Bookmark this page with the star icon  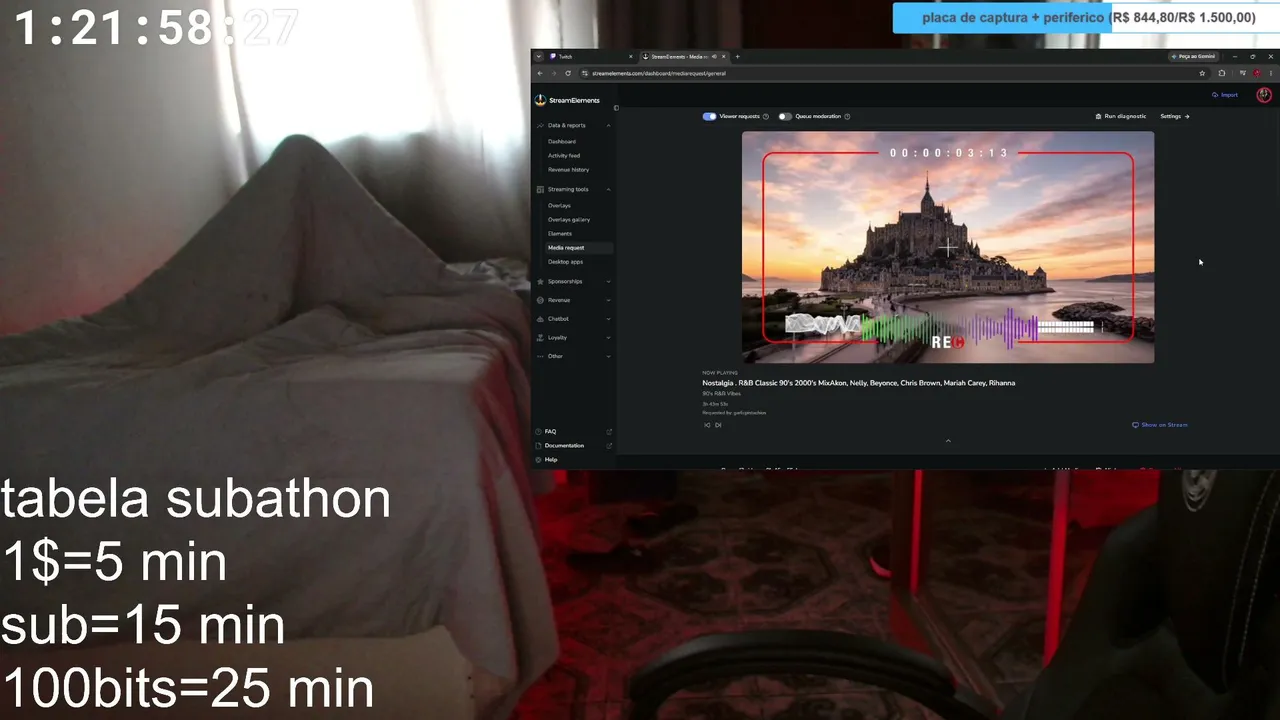coord(1202,73)
